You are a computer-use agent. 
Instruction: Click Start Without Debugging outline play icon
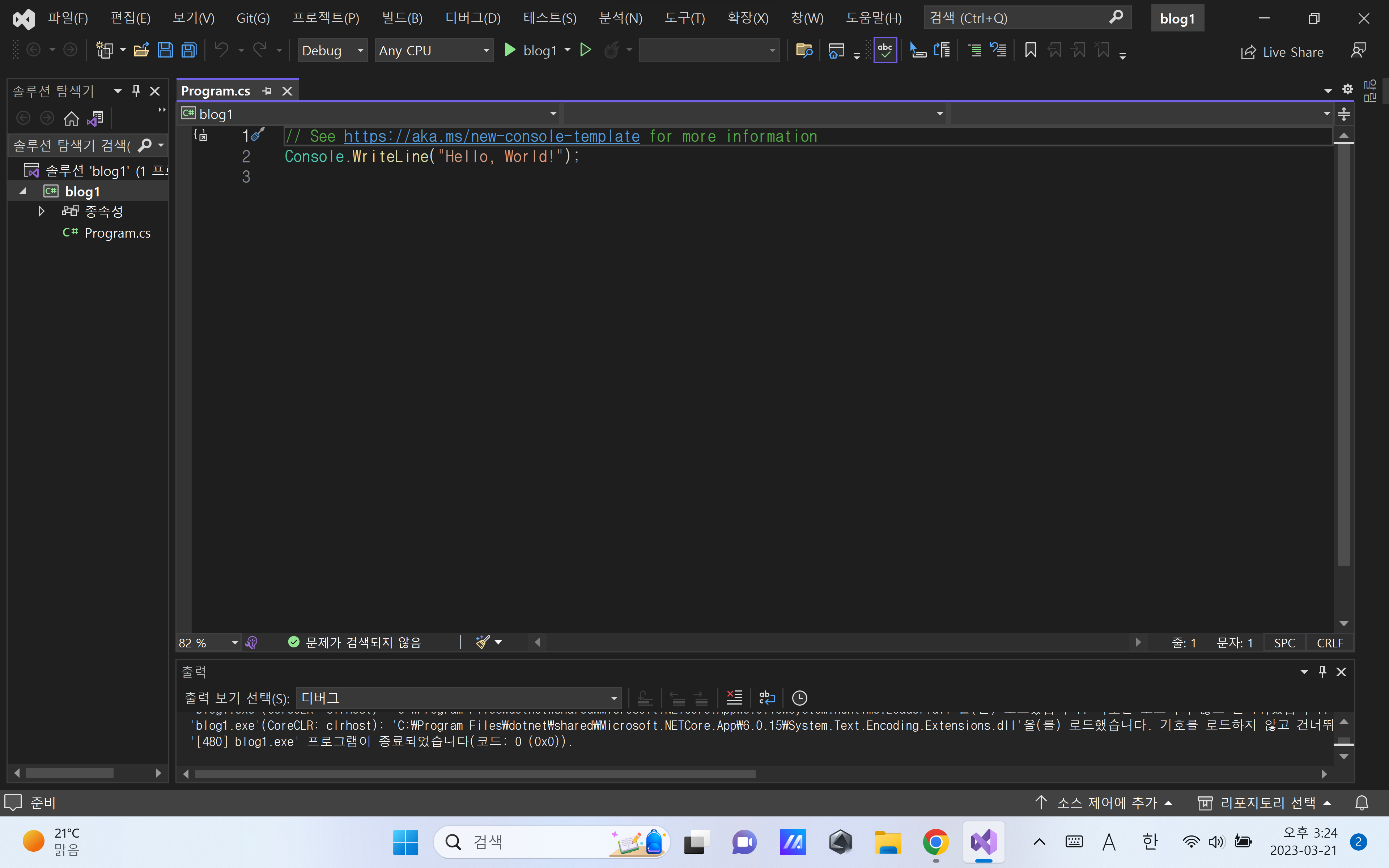tap(586, 51)
